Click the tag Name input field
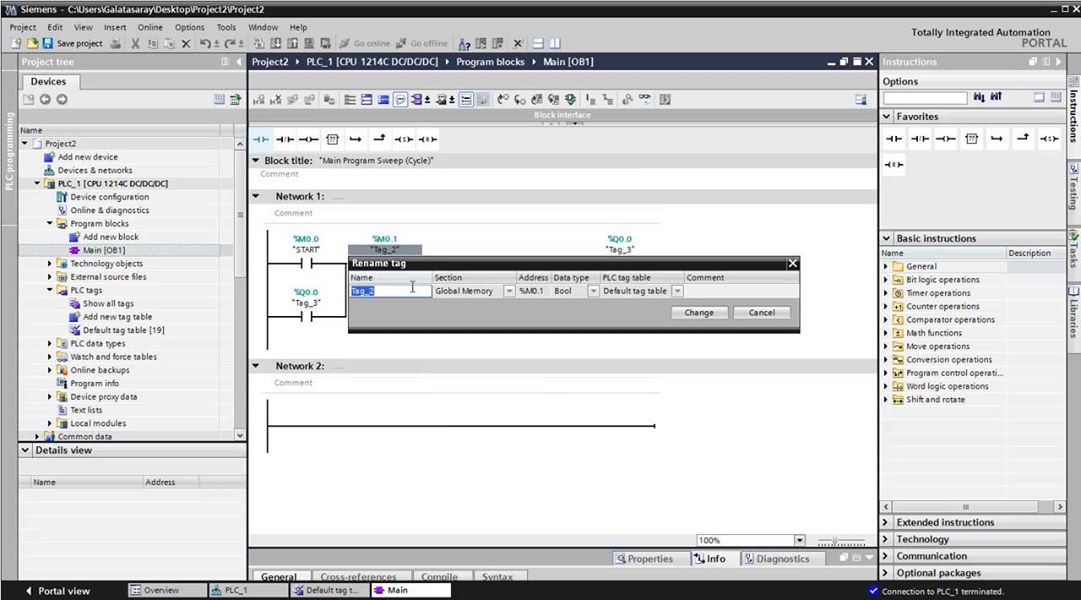1081x600 pixels. pyautogui.click(x=390, y=291)
